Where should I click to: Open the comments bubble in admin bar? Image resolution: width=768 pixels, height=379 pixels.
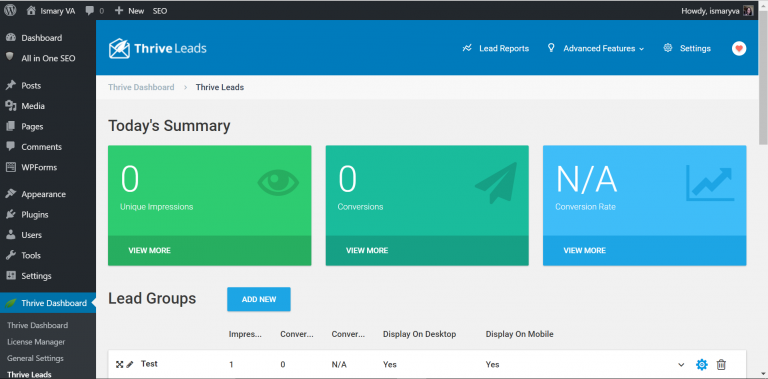[95, 11]
